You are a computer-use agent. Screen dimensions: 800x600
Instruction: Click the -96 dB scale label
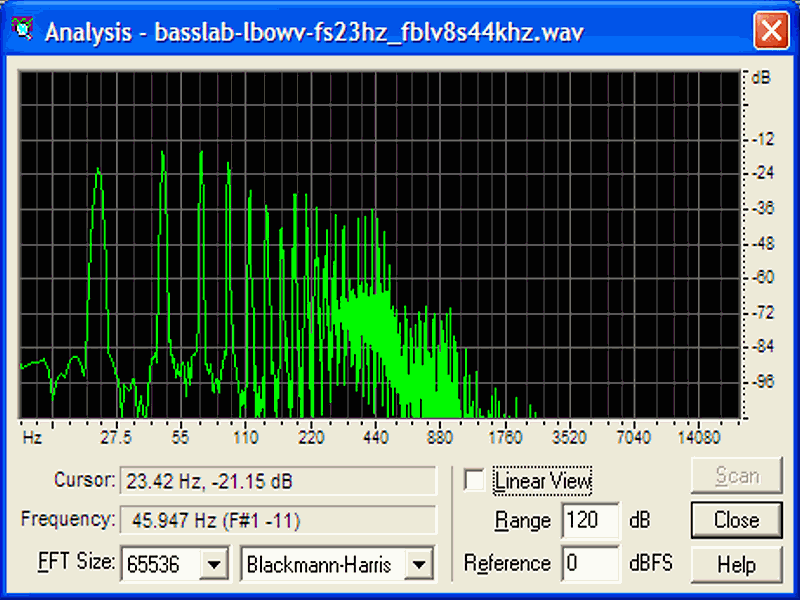[763, 381]
